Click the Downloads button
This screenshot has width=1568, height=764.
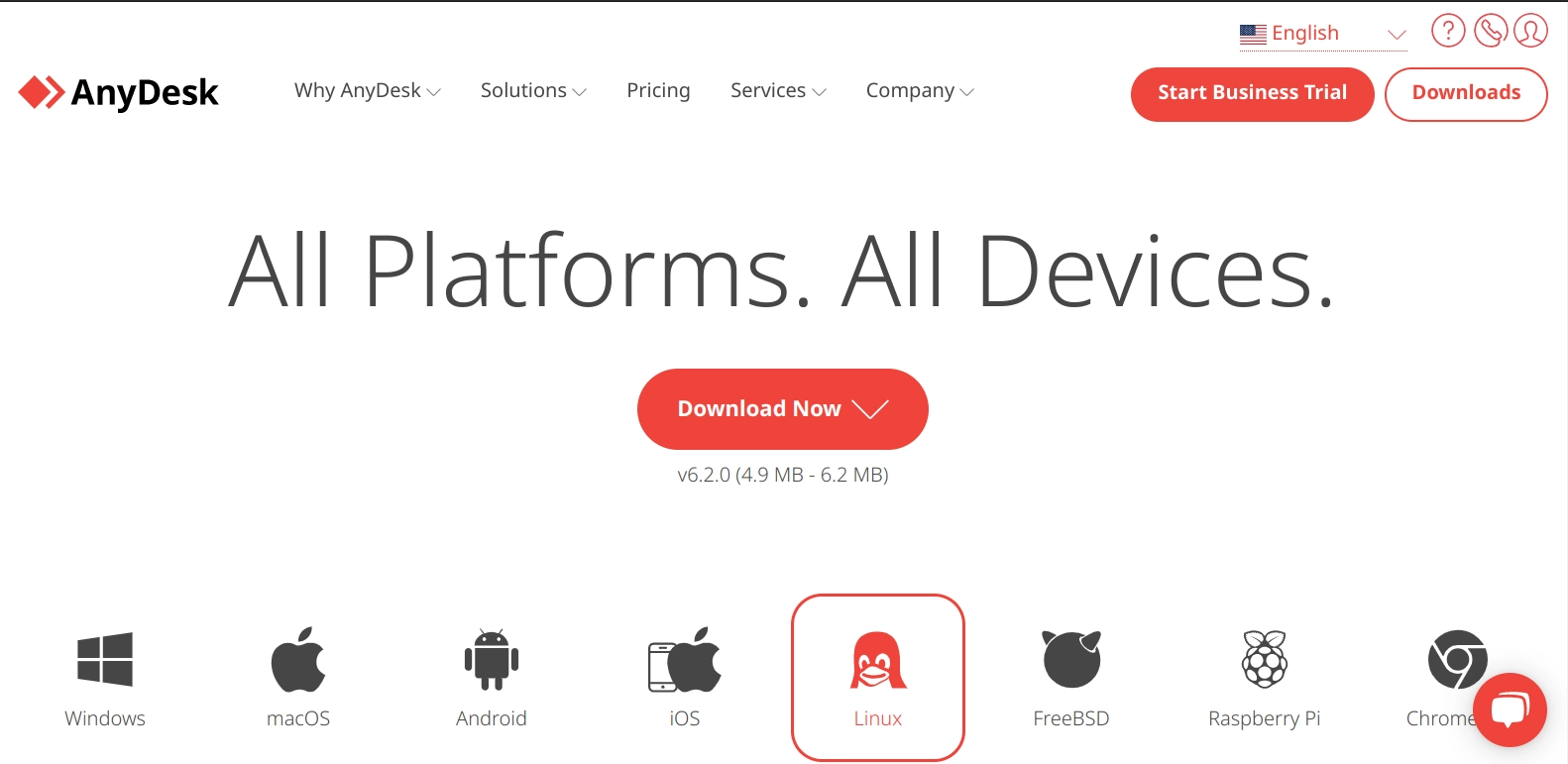click(1466, 94)
